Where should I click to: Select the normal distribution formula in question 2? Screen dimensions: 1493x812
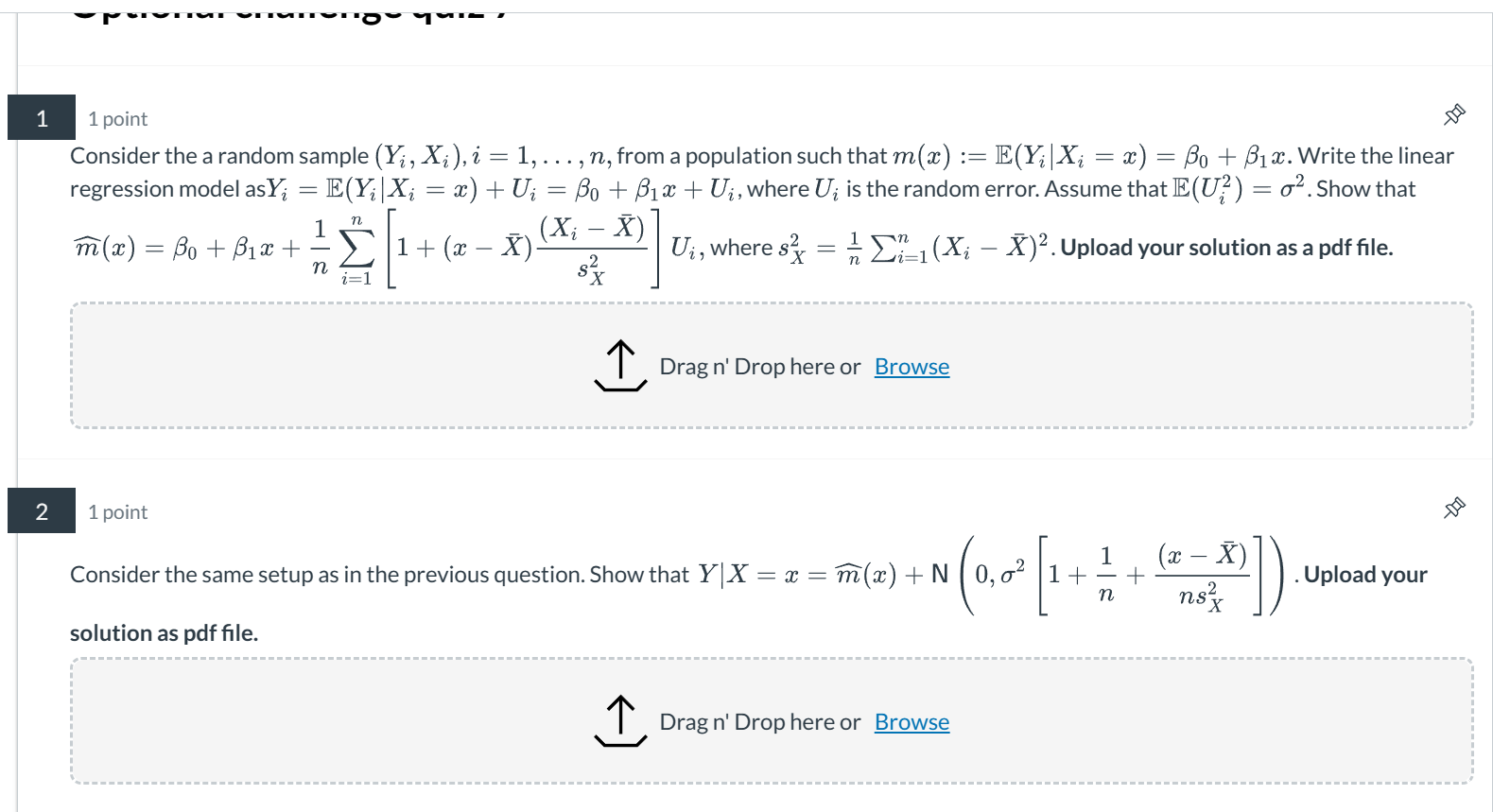[x=1116, y=574]
